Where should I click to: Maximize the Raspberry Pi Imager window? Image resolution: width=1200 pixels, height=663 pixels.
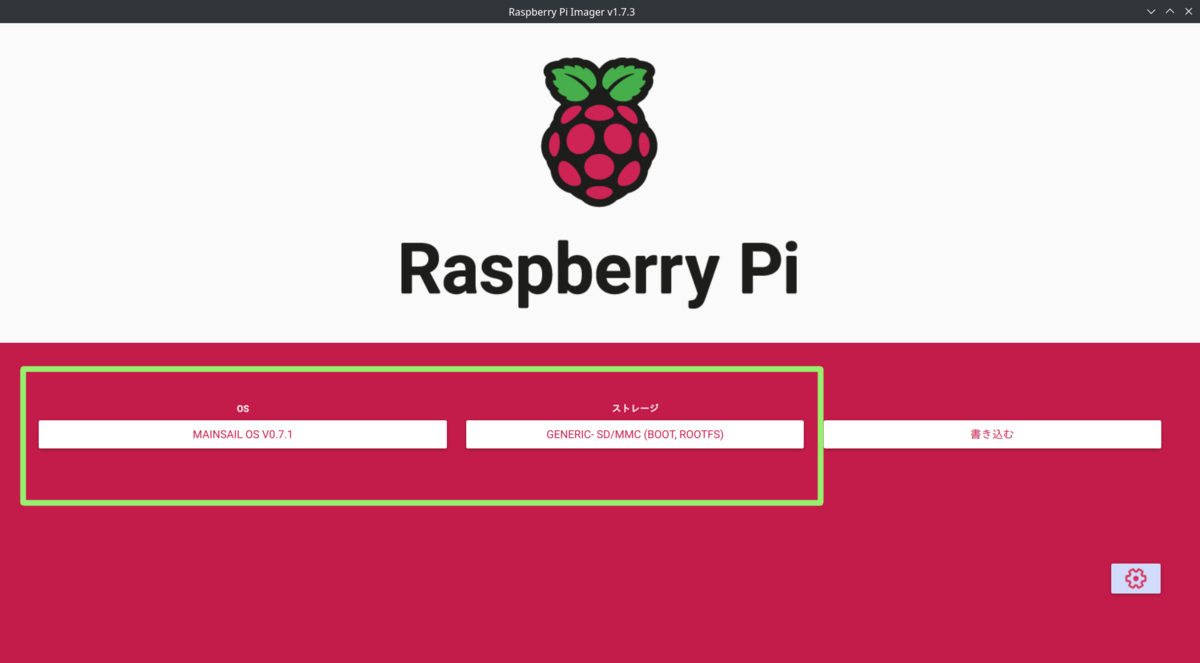tap(1170, 11)
